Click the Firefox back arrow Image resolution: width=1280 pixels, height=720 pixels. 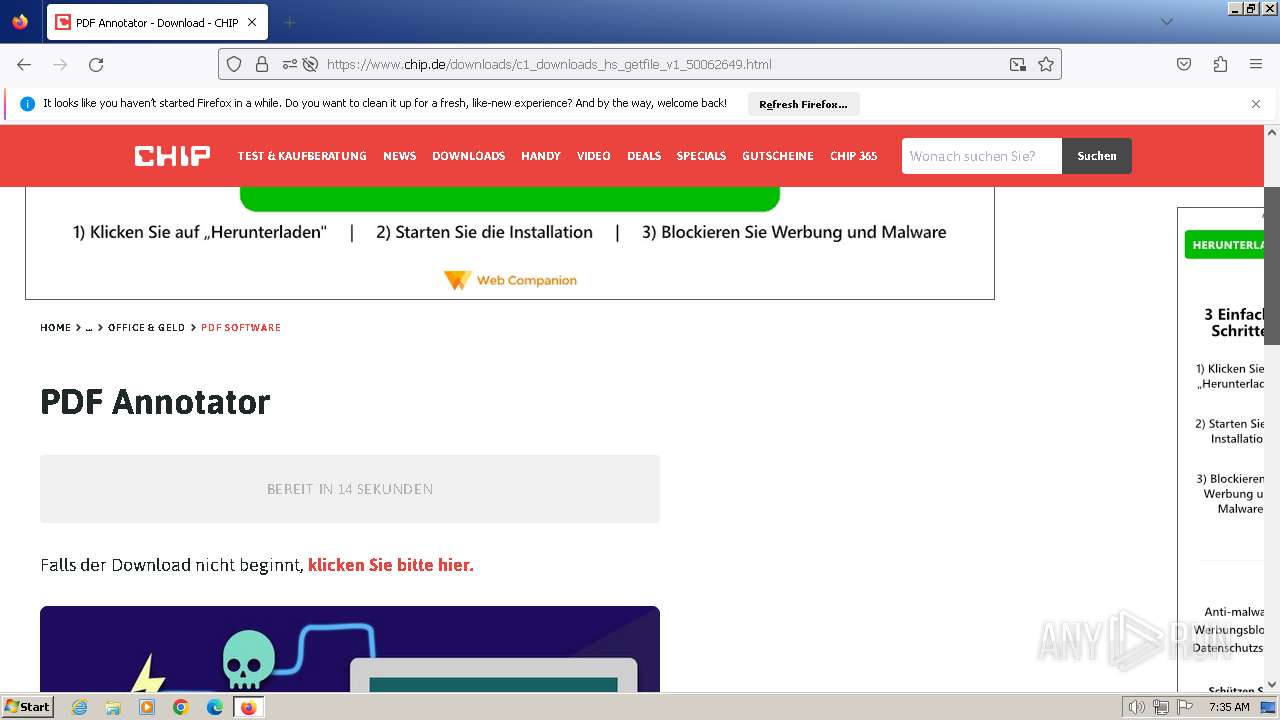tap(24, 64)
